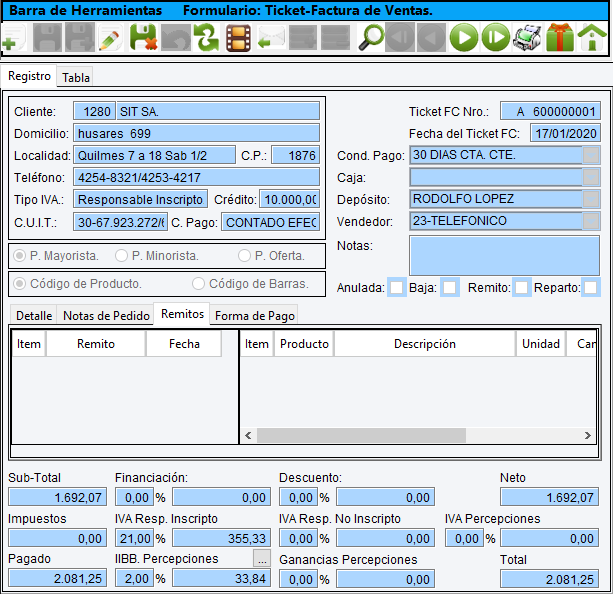Click the green refresh arrows icon
613x594 pixels.
[x=206, y=39]
